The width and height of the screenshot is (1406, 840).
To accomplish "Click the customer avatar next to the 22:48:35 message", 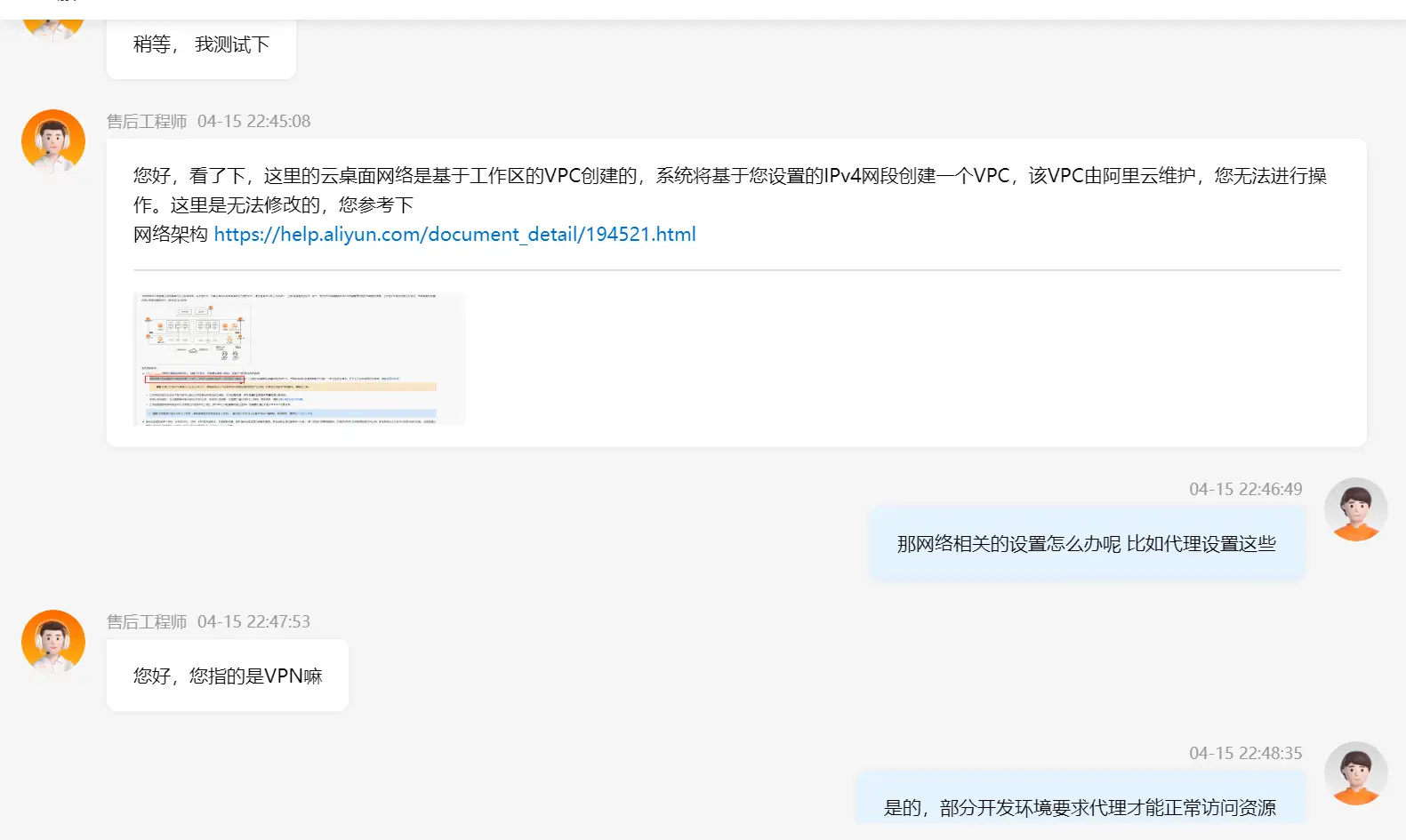I will (1355, 773).
